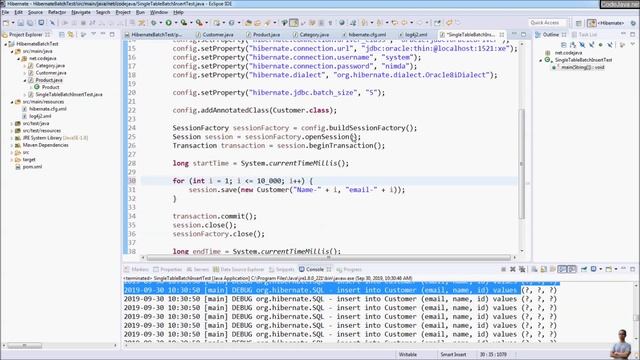Screen dimensions: 640x360
Task: Click the Last Edit Location toolbar icon
Action: [394, 23]
